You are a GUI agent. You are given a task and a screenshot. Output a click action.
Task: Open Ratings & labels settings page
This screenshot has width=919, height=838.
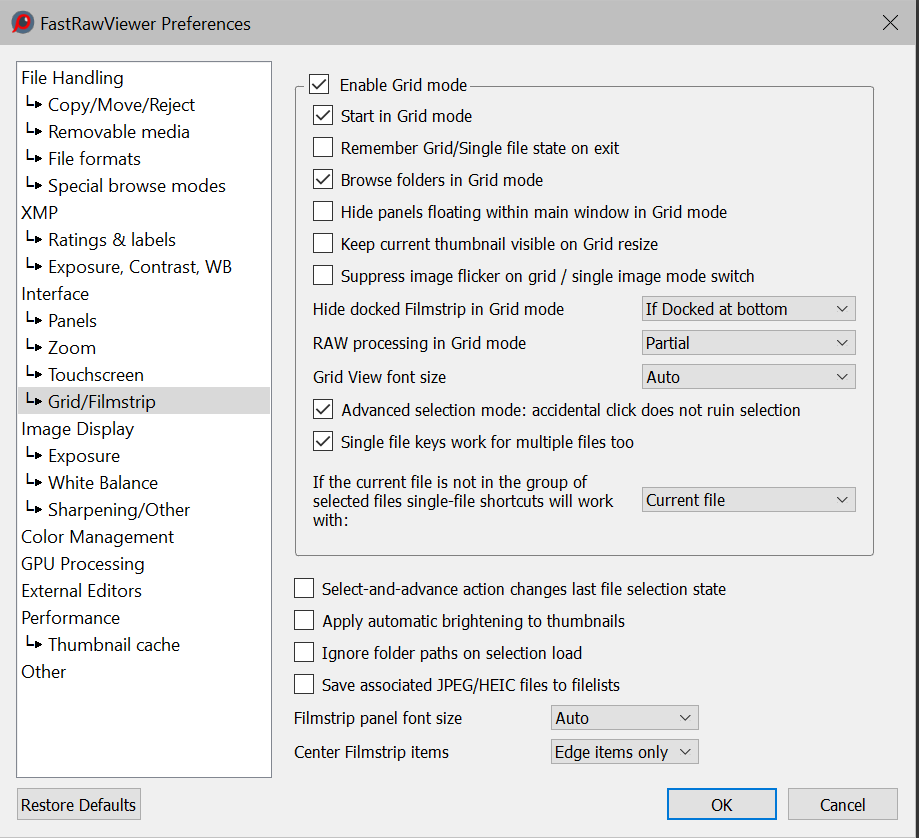coord(111,240)
